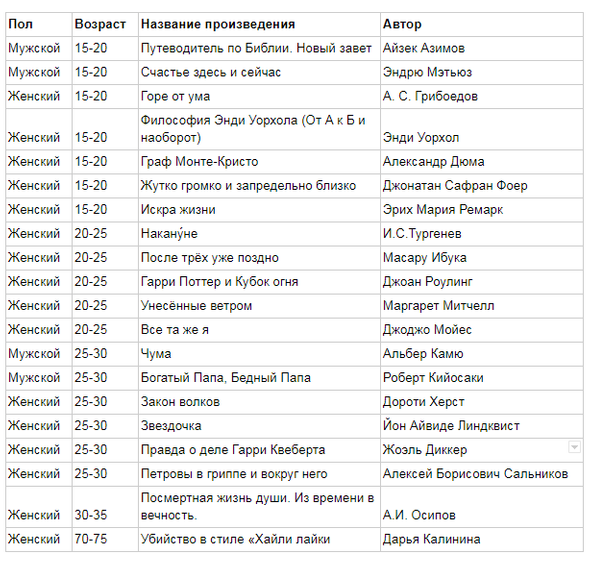Select the Возраст header cell
The image size is (590, 561).
pyautogui.click(x=105, y=24)
